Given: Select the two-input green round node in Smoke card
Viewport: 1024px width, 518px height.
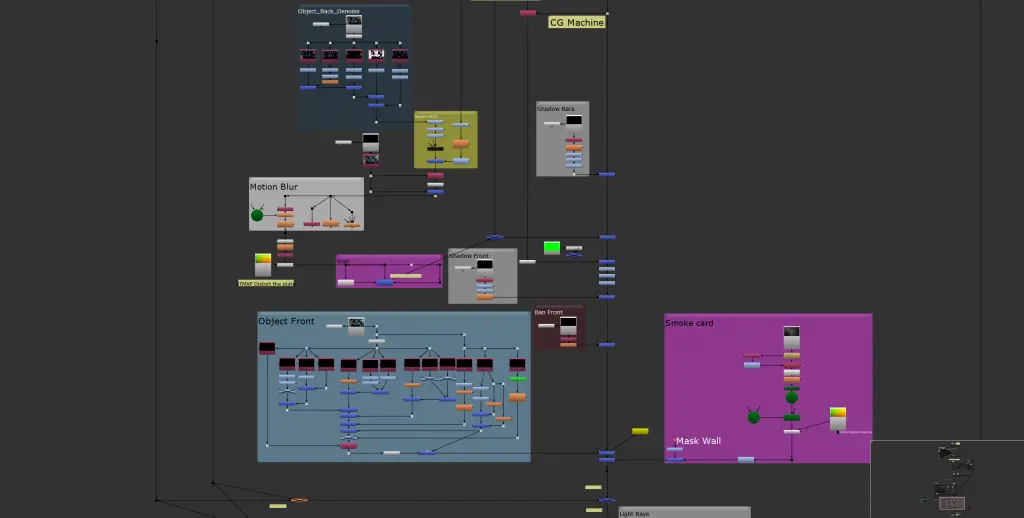Looking at the screenshot, I should [x=754, y=417].
